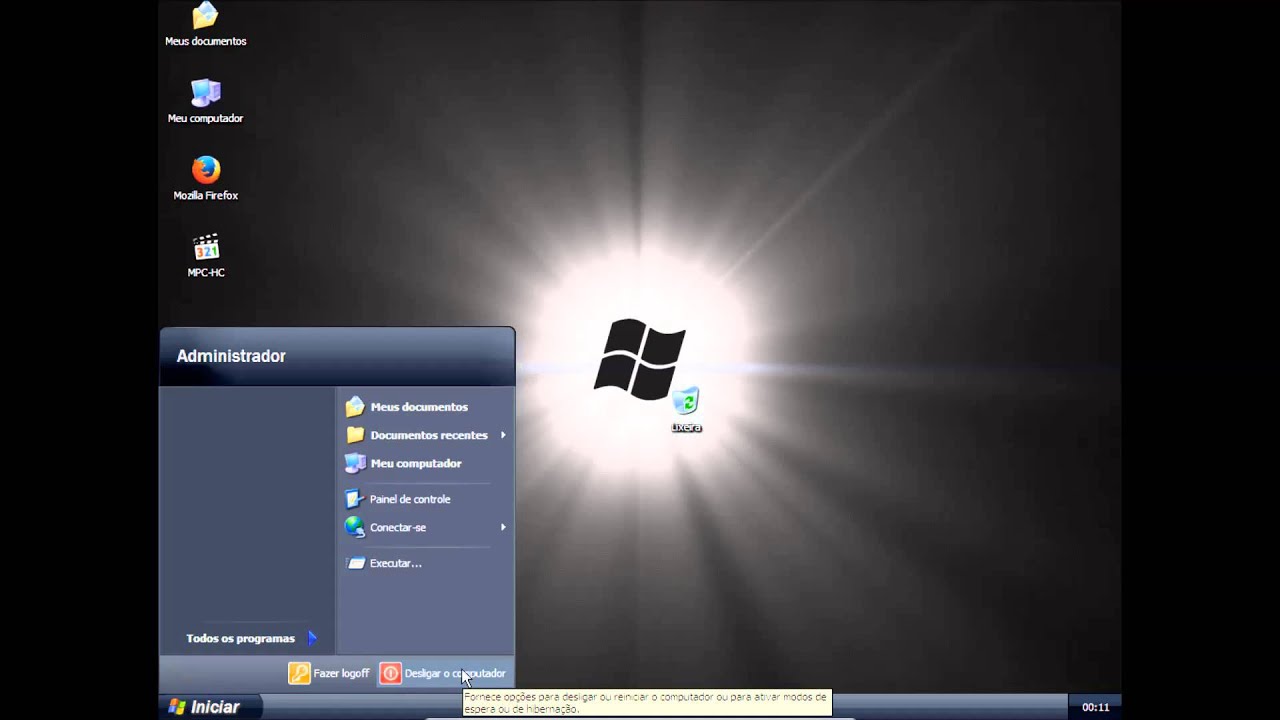Screen dimensions: 1280x720
Task: Expand the Conectar-se submenu arrow
Action: pyautogui.click(x=503, y=527)
